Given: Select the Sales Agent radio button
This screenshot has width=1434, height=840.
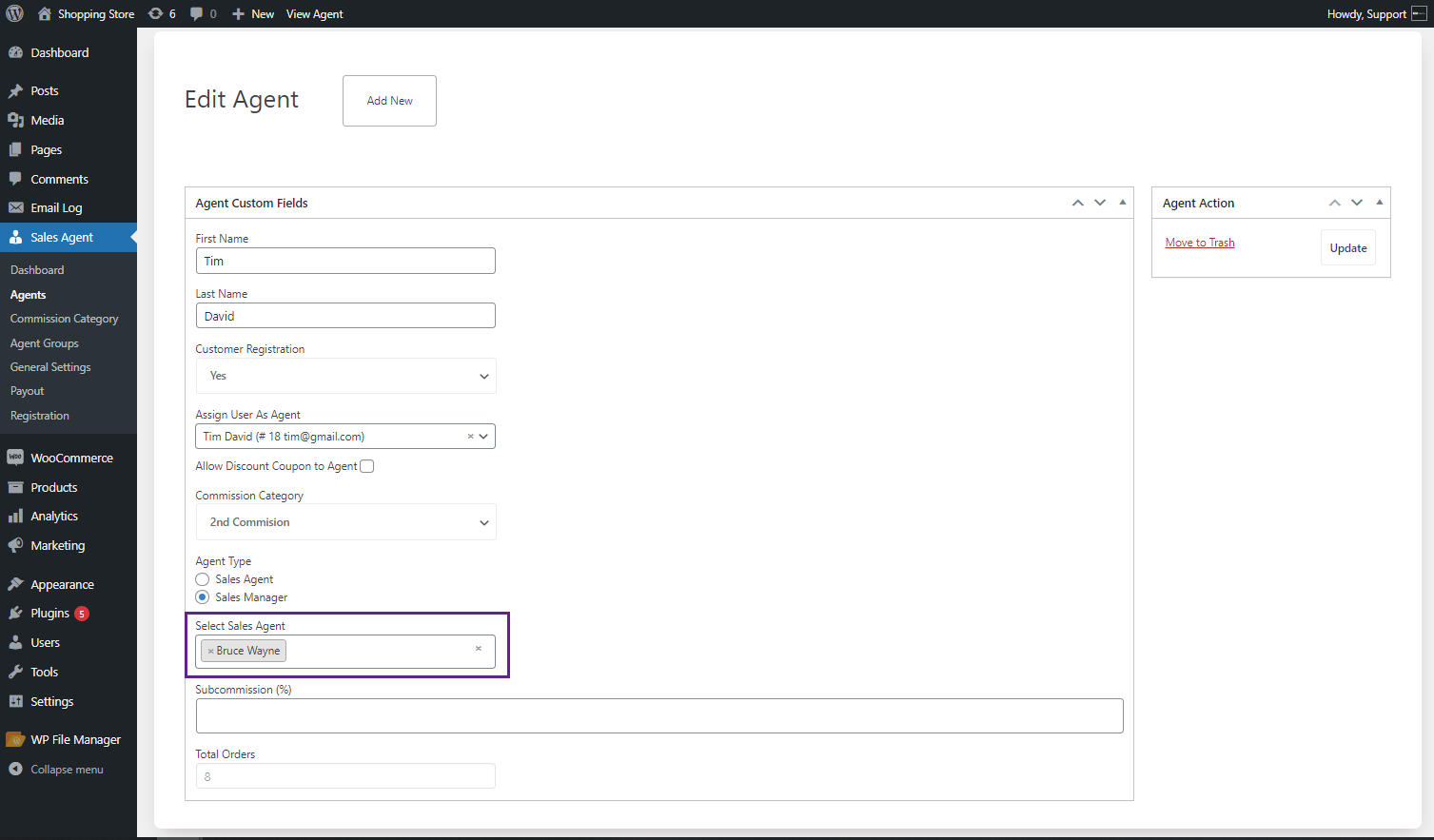Looking at the screenshot, I should (x=202, y=579).
